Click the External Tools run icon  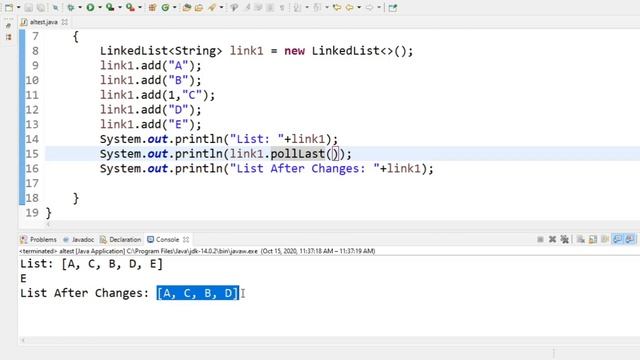pos(130,7)
